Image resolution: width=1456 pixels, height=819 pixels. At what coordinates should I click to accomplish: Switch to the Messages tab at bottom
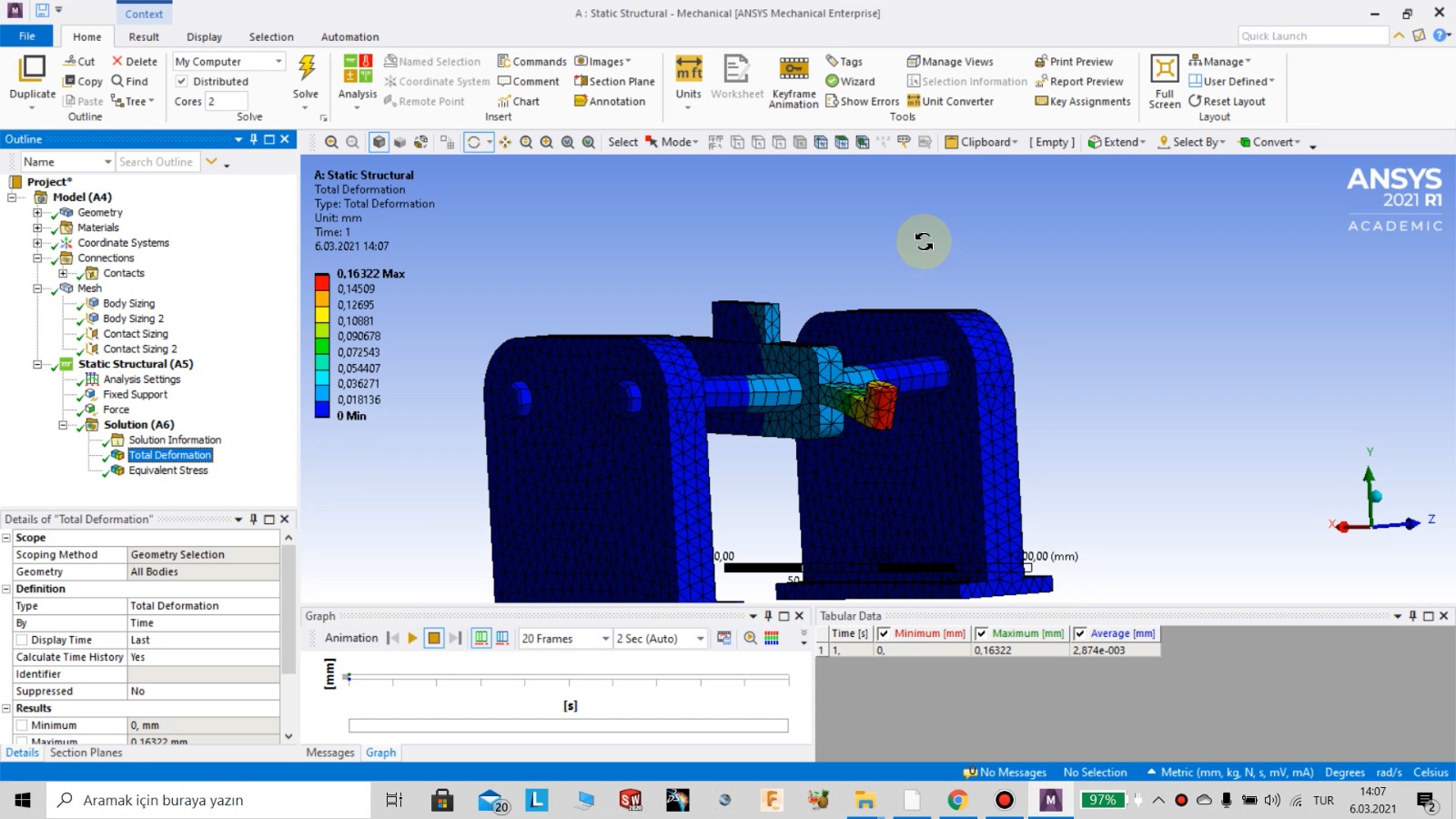[329, 753]
